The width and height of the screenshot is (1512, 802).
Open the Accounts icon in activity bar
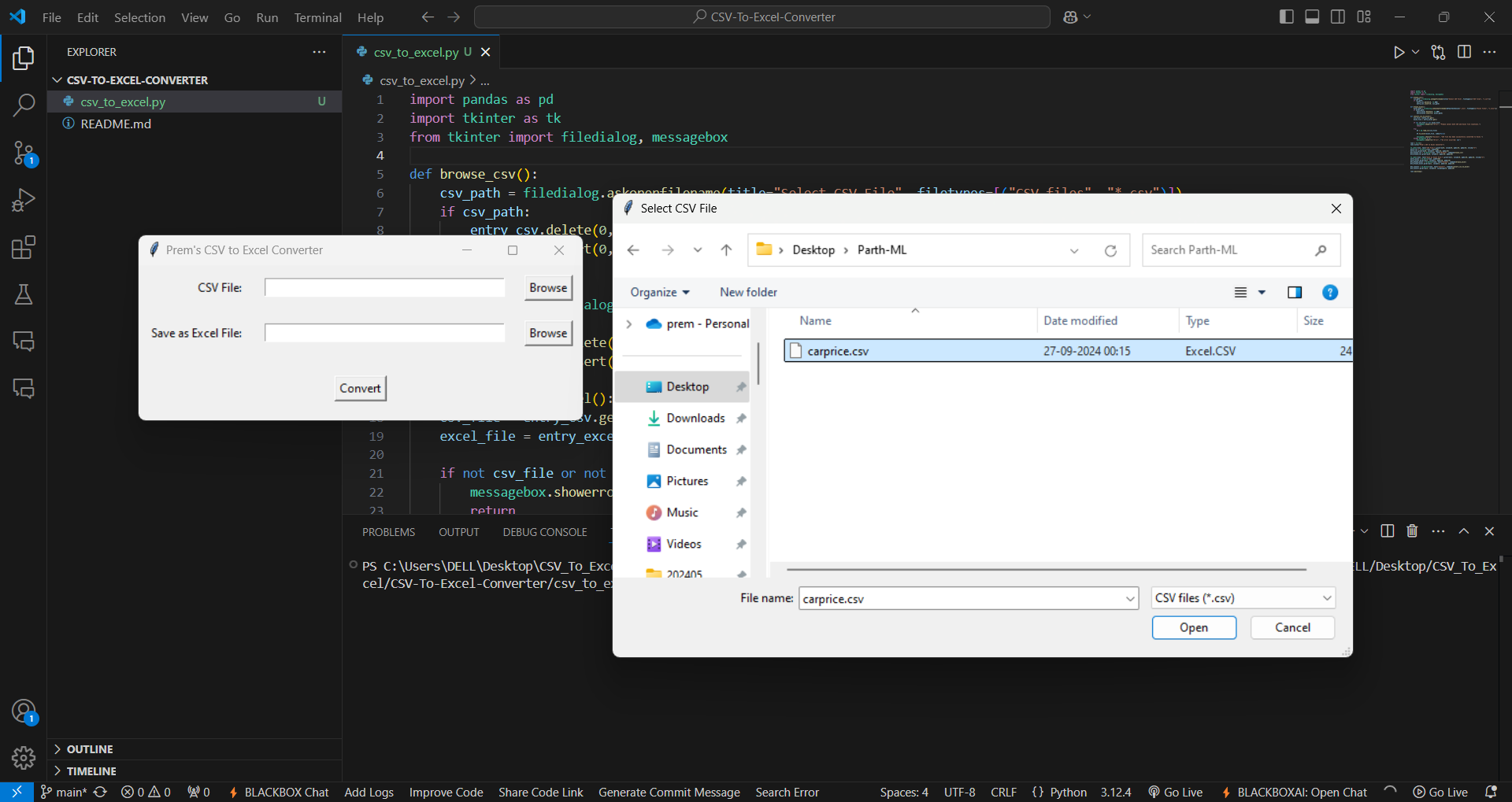[x=24, y=711]
